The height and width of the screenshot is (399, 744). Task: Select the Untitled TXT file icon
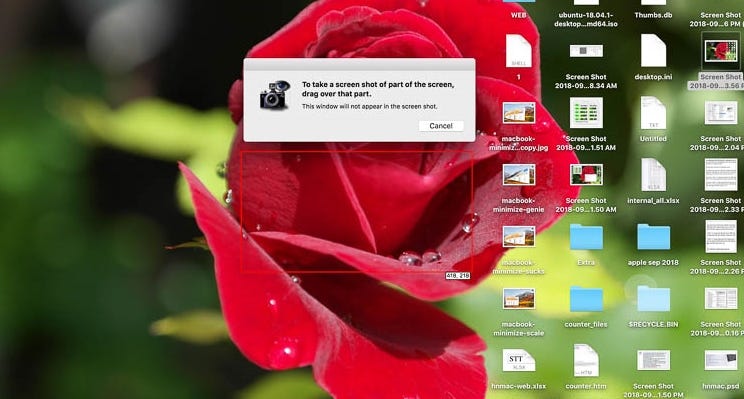[x=653, y=113]
